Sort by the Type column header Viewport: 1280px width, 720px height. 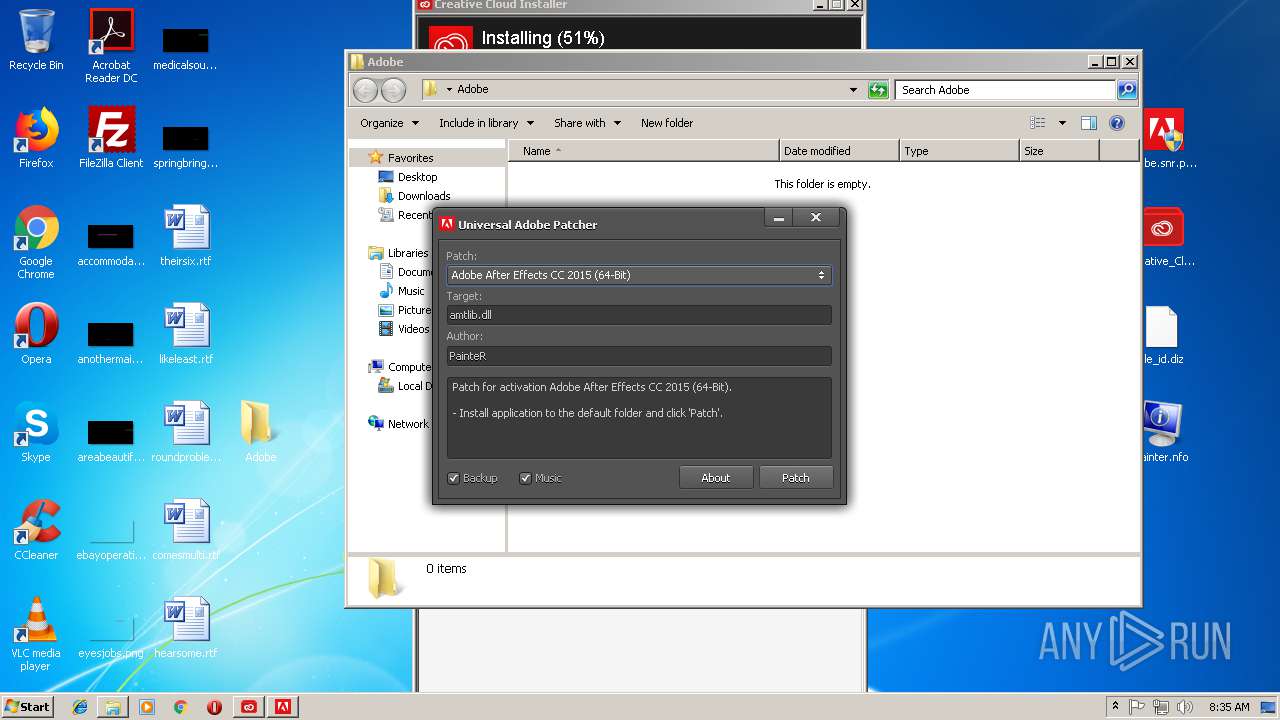(x=959, y=151)
